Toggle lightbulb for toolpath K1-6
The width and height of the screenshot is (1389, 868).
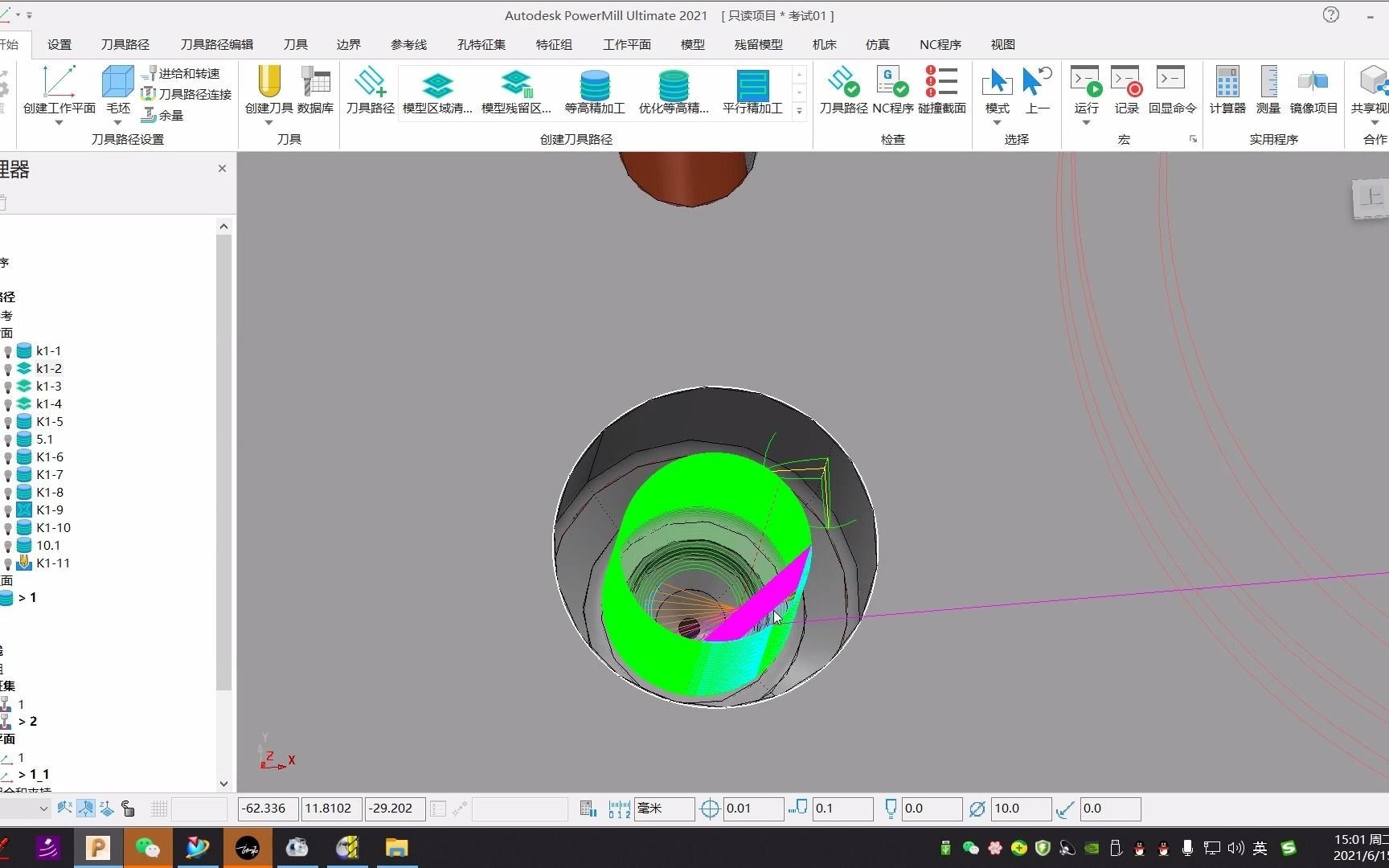[x=8, y=457]
